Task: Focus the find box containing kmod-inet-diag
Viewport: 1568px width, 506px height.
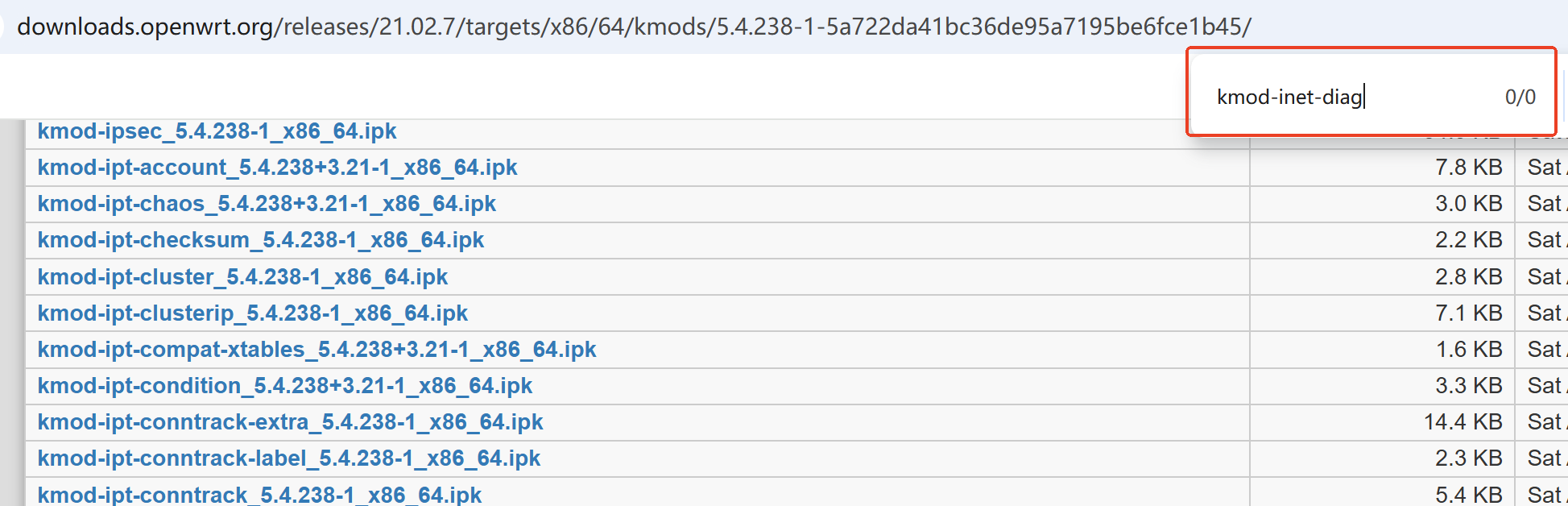Action: [x=1353, y=97]
